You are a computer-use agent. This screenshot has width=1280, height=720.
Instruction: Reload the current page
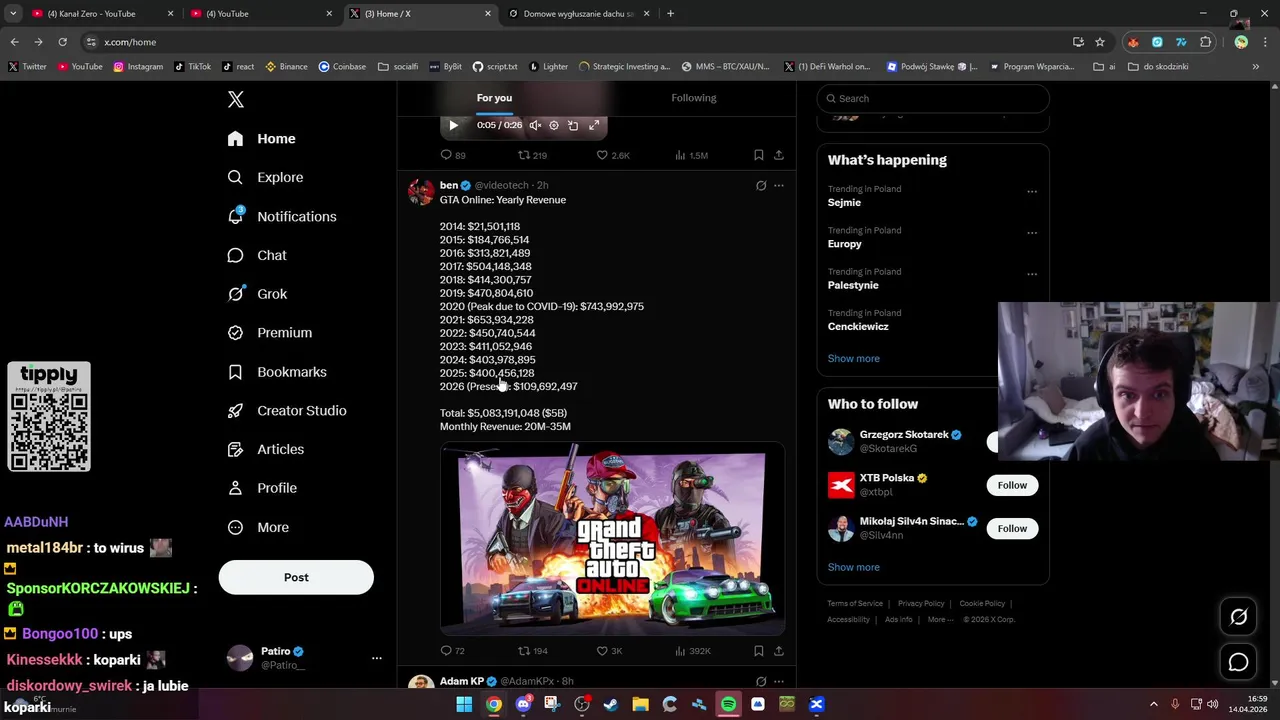pyautogui.click(x=62, y=42)
